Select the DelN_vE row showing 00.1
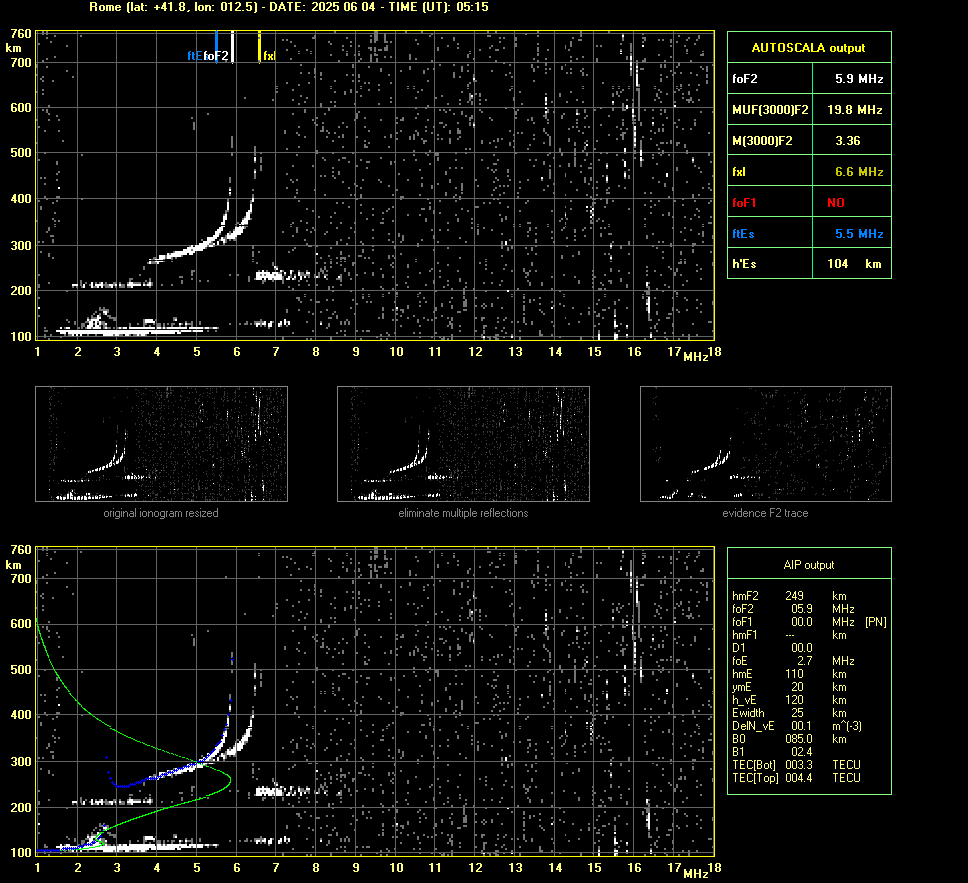Viewport: 968px width, 883px height. tap(796, 726)
